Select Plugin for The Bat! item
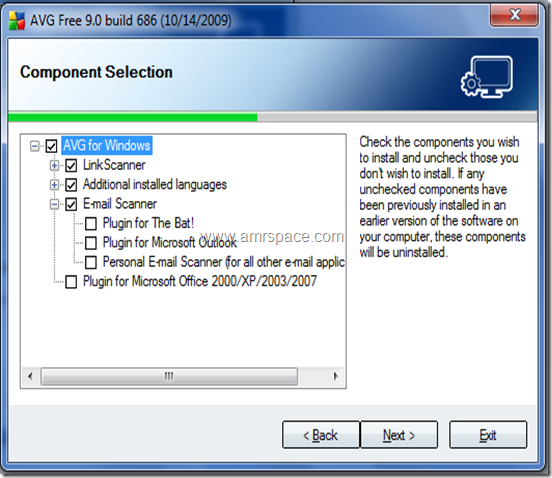The image size is (552, 478). (148, 223)
